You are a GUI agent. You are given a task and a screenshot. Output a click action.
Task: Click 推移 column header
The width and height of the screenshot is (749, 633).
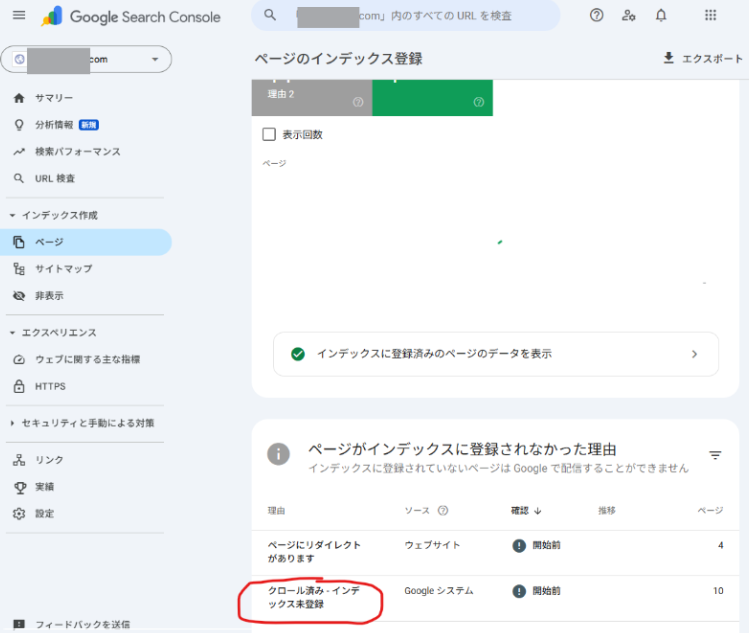[607, 511]
